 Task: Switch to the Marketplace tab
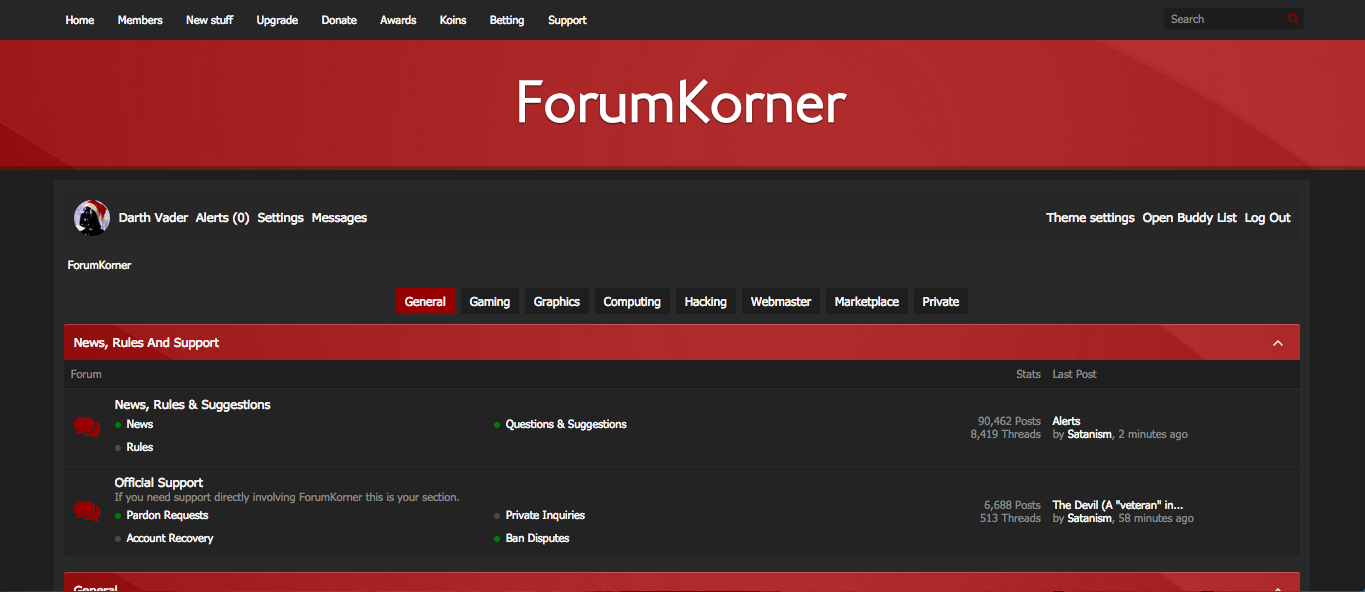(867, 302)
